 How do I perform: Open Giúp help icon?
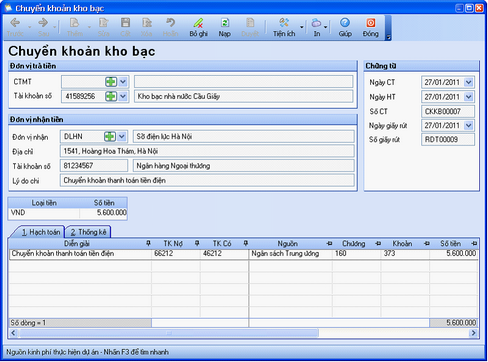[x=345, y=23]
